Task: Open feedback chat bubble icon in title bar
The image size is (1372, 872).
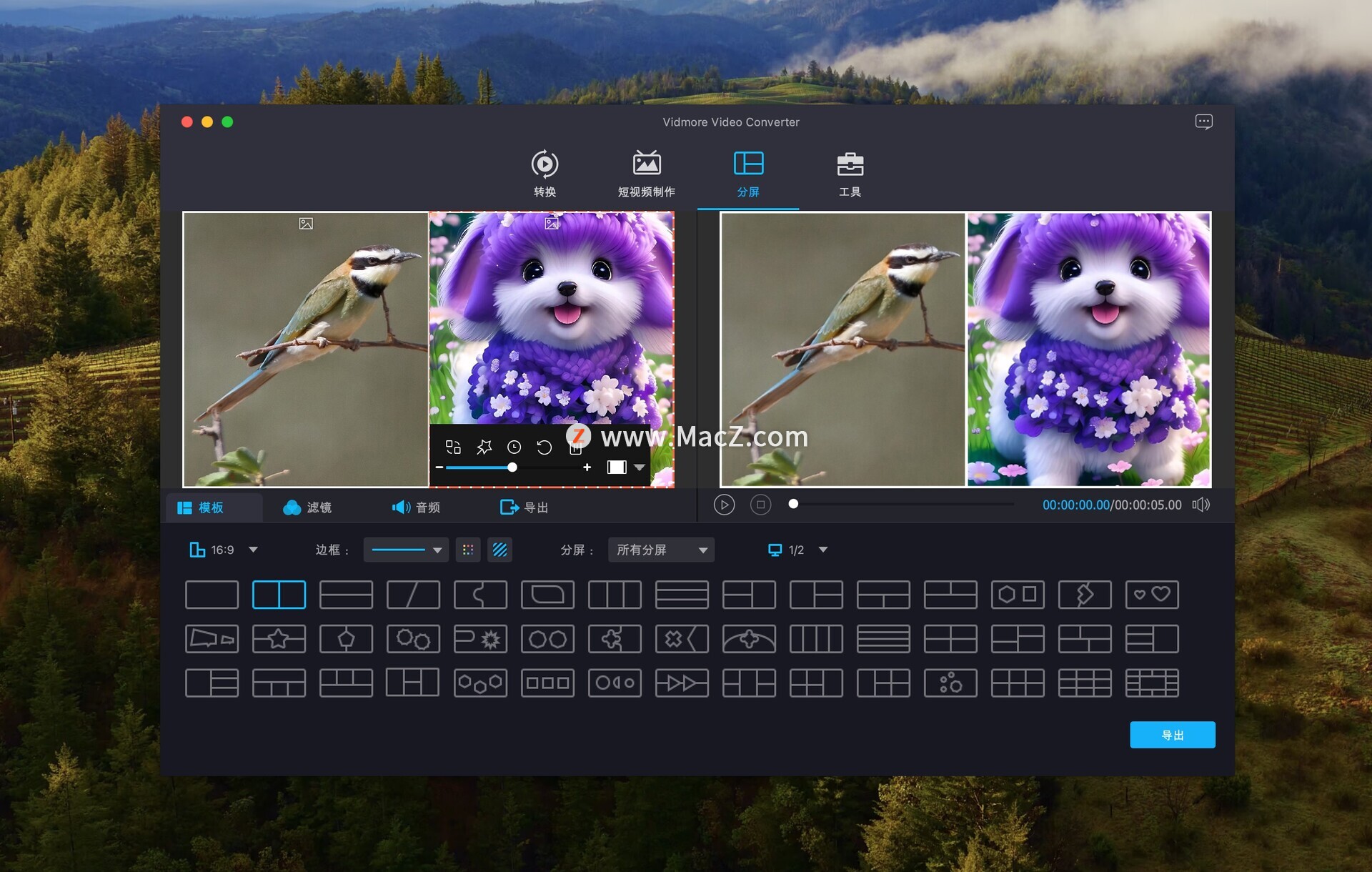Action: (1203, 122)
